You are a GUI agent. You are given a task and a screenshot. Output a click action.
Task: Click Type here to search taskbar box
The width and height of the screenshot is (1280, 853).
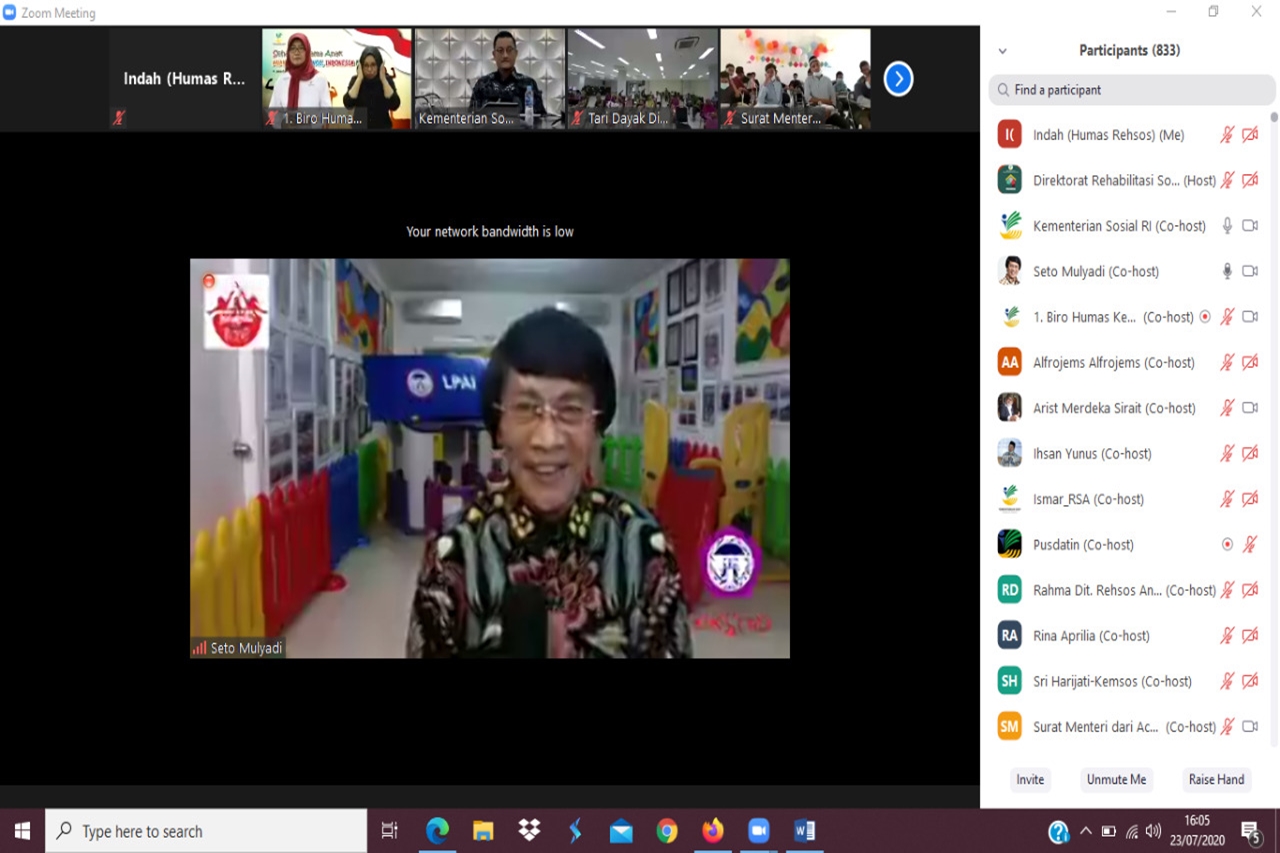click(206, 831)
